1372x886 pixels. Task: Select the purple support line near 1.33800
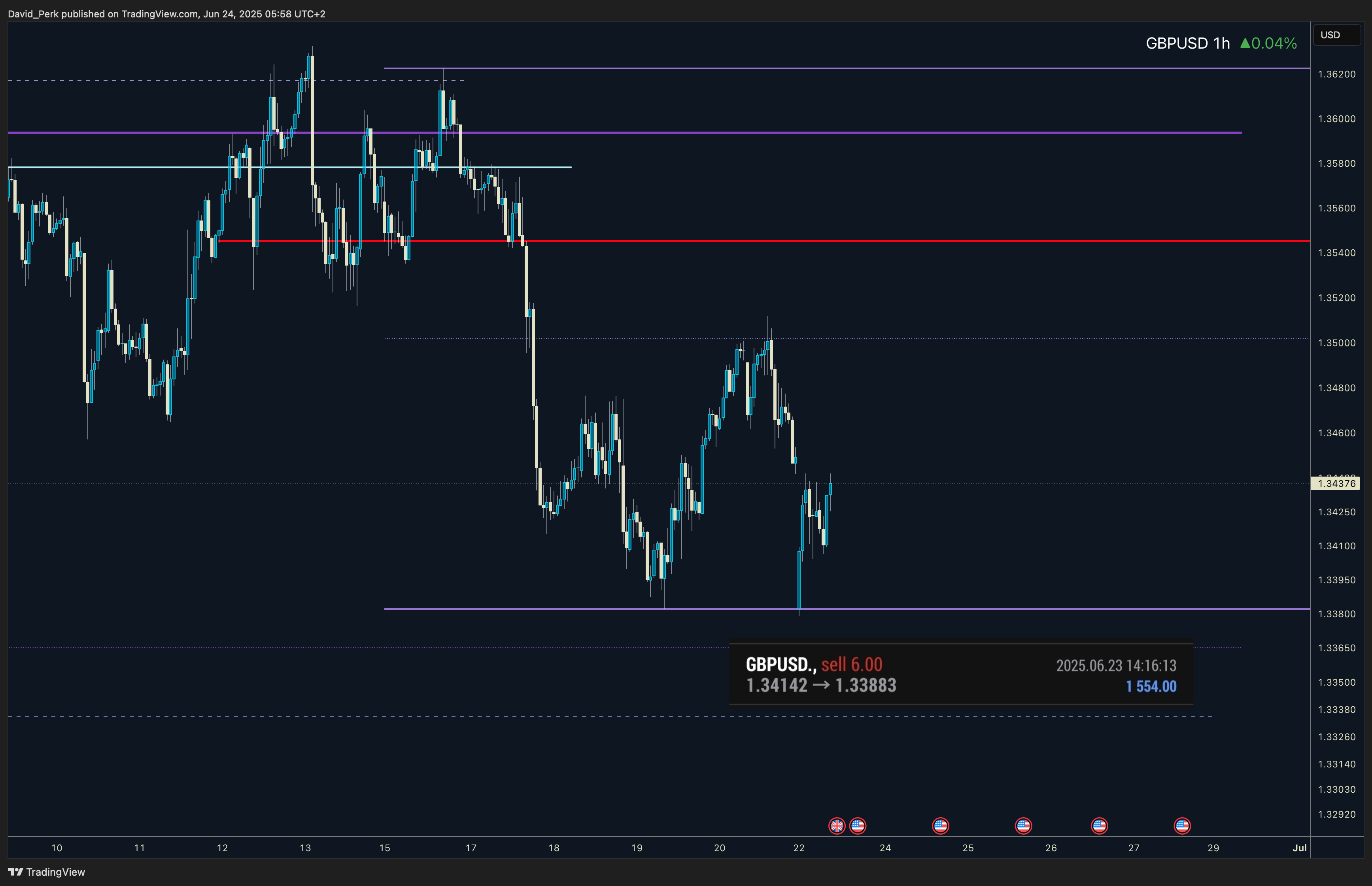[x=847, y=609]
